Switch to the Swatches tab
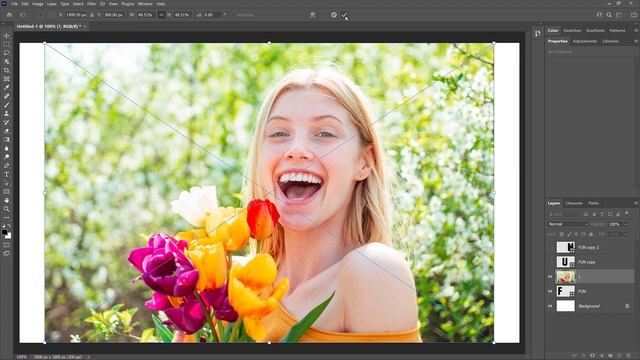Image resolution: width=640 pixels, height=360 pixels. [572, 30]
